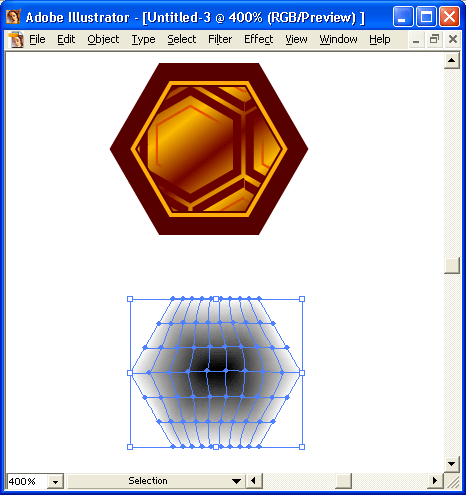Open the Selection status bar popup arrow

pyautogui.click(x=236, y=481)
